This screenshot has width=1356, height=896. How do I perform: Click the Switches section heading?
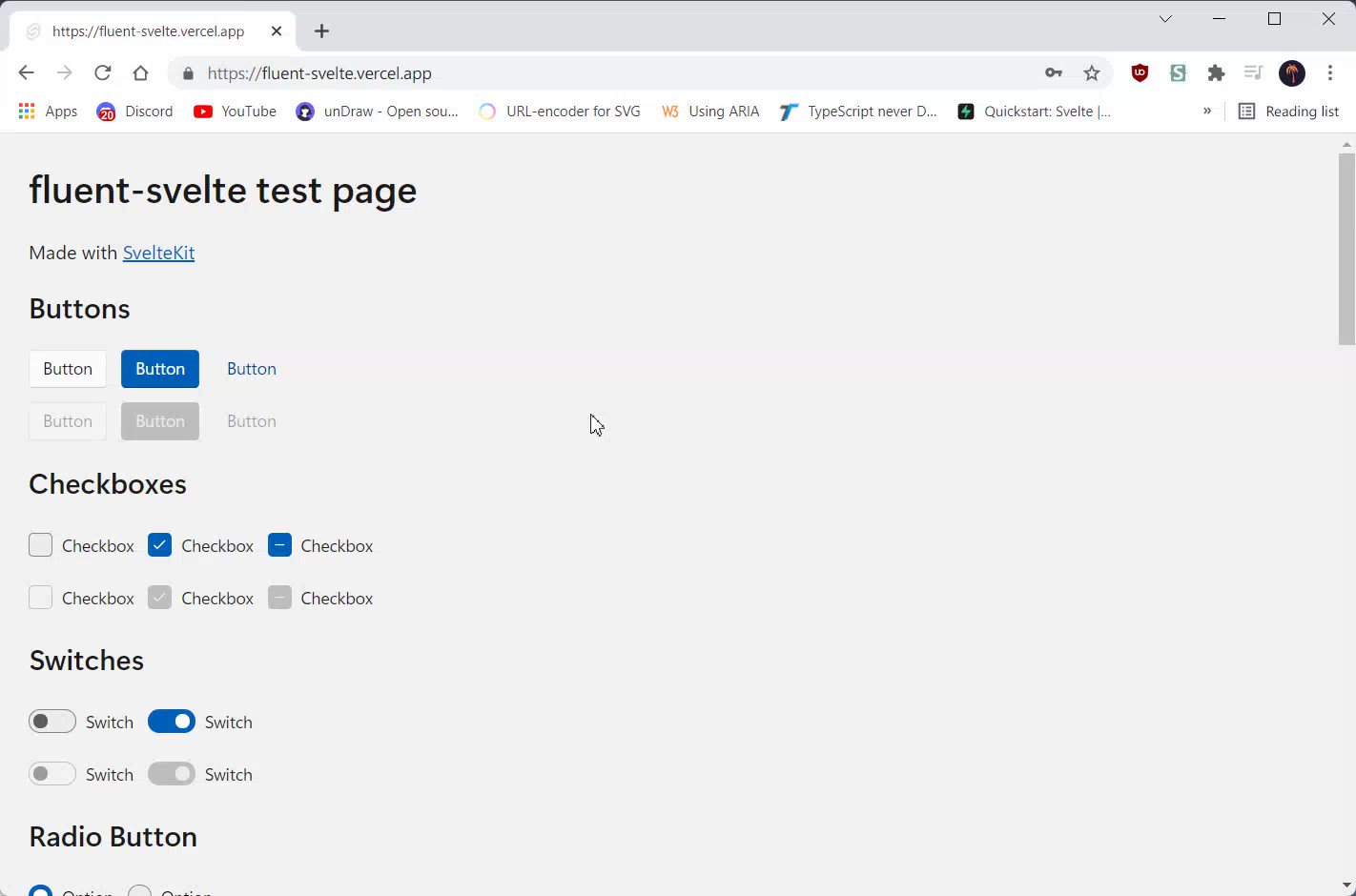[x=87, y=661]
